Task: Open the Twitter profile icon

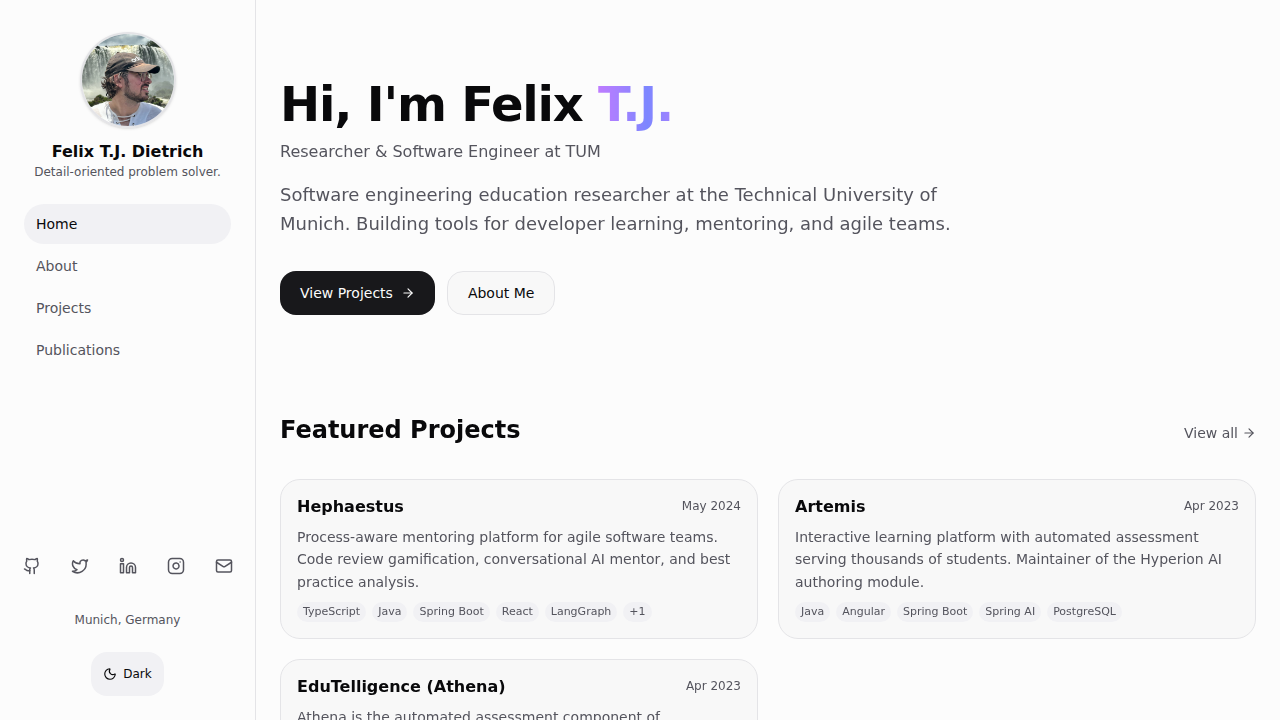Action: (80, 566)
